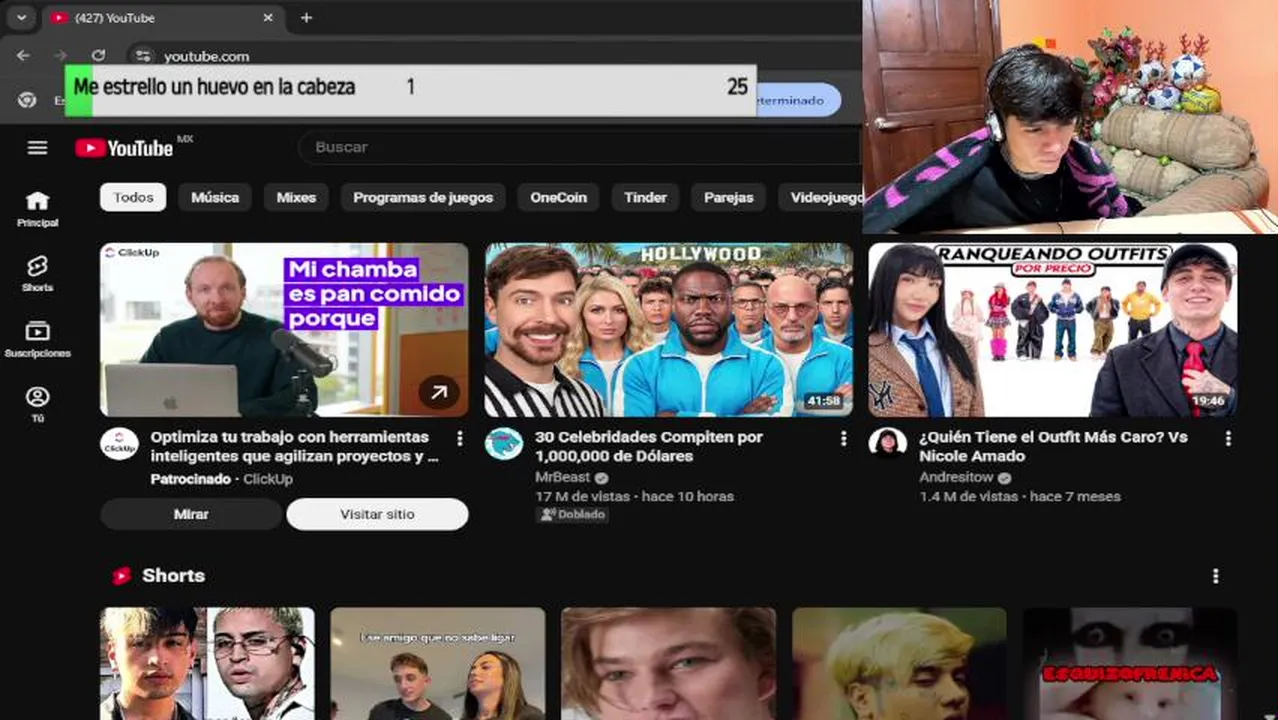Open the MrBeast channel name link

(563, 477)
